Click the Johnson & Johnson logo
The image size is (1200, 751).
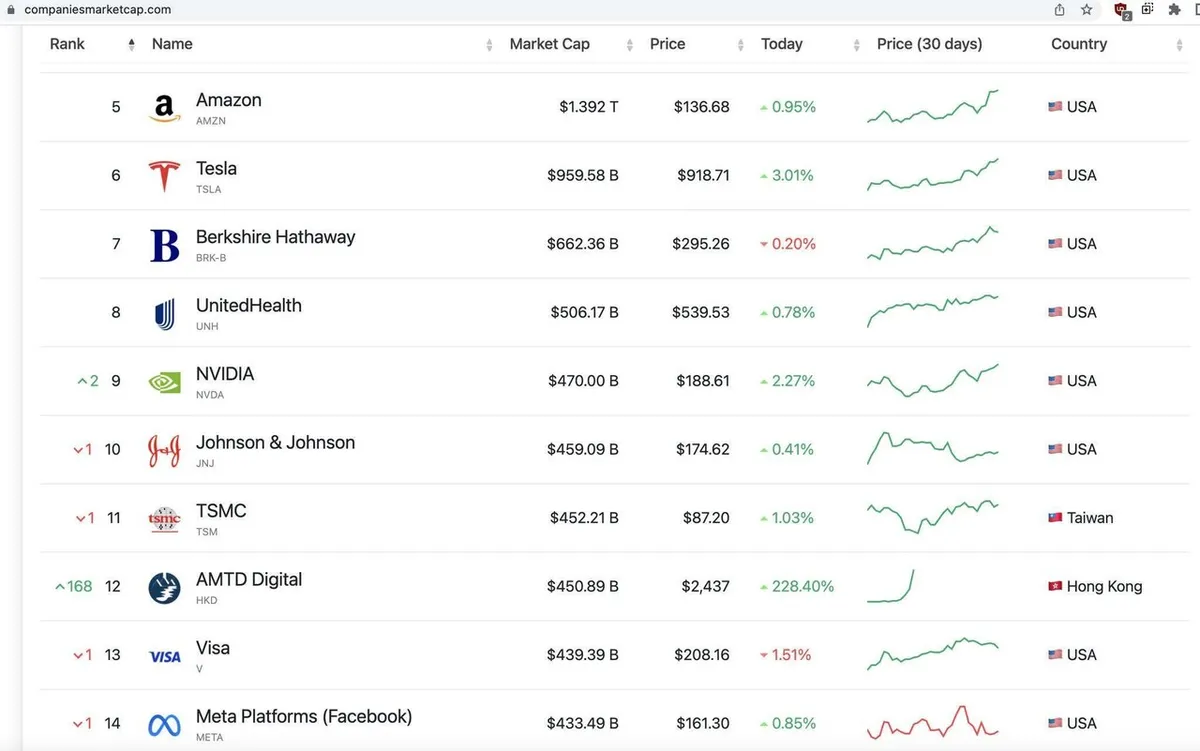[164, 449]
